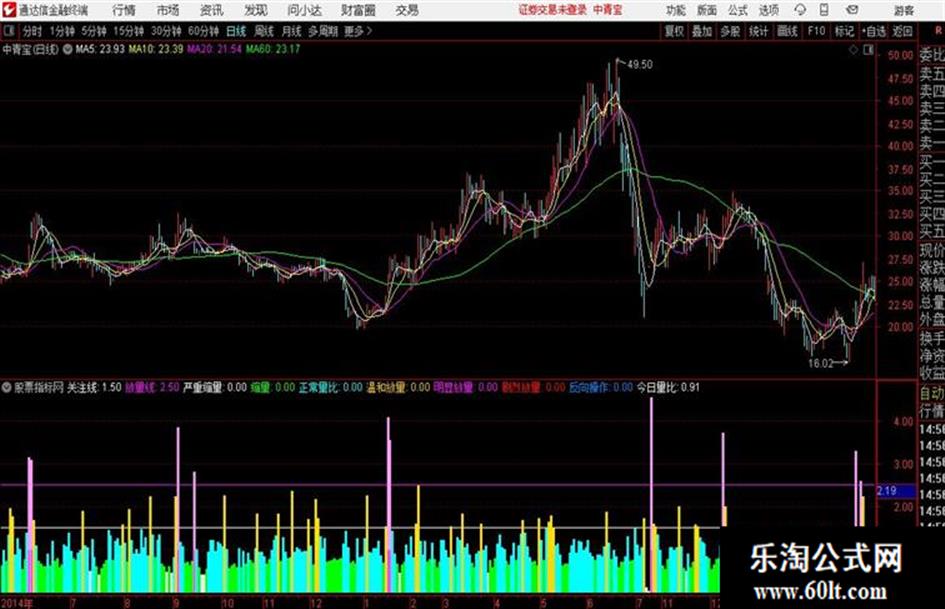Select the 周线 weekly chart tab
This screenshot has width=945, height=609.
(x=264, y=31)
